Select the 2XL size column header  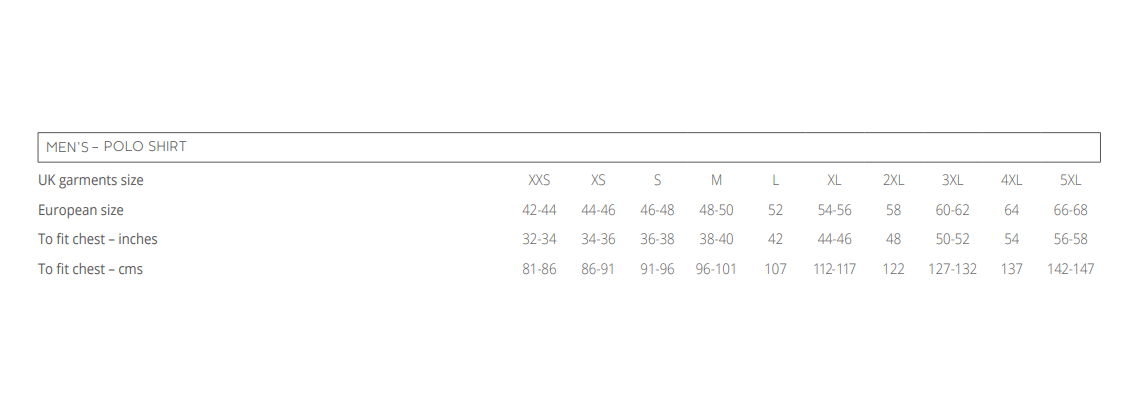coord(893,180)
